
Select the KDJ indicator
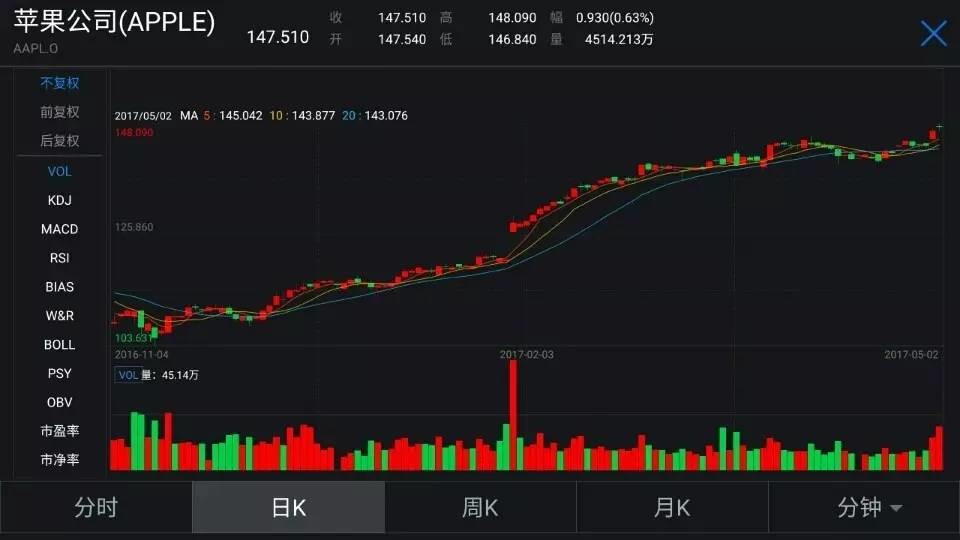(59, 200)
